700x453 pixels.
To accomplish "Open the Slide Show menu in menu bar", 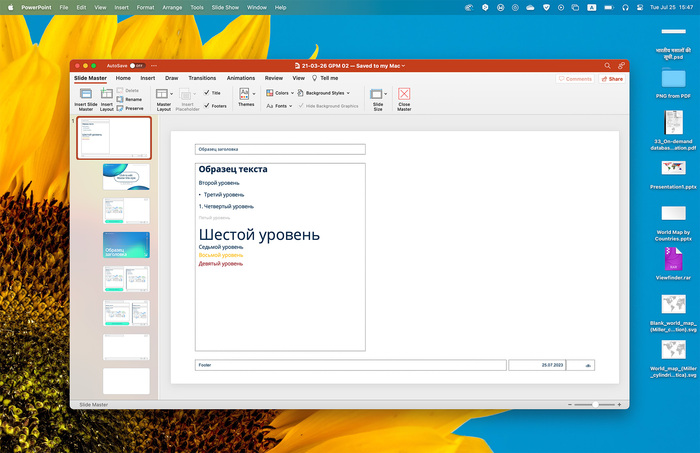I will pyautogui.click(x=225, y=7).
